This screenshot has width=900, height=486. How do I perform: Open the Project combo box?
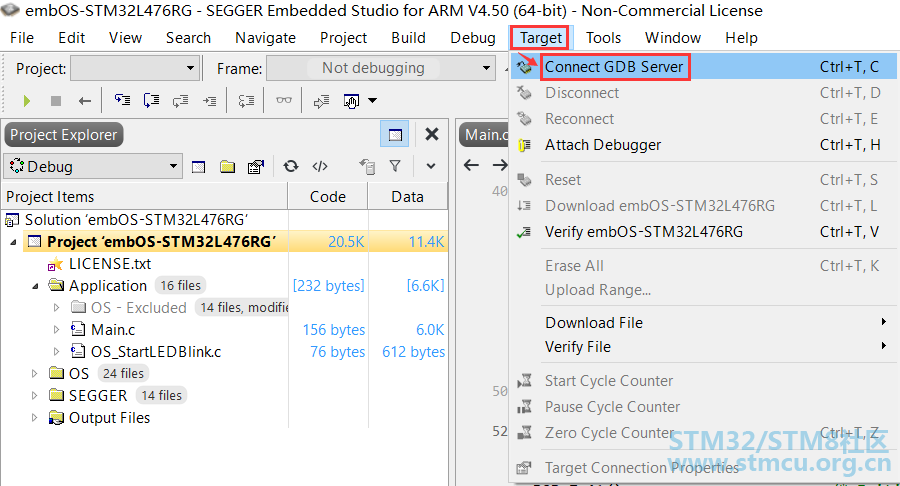(135, 68)
